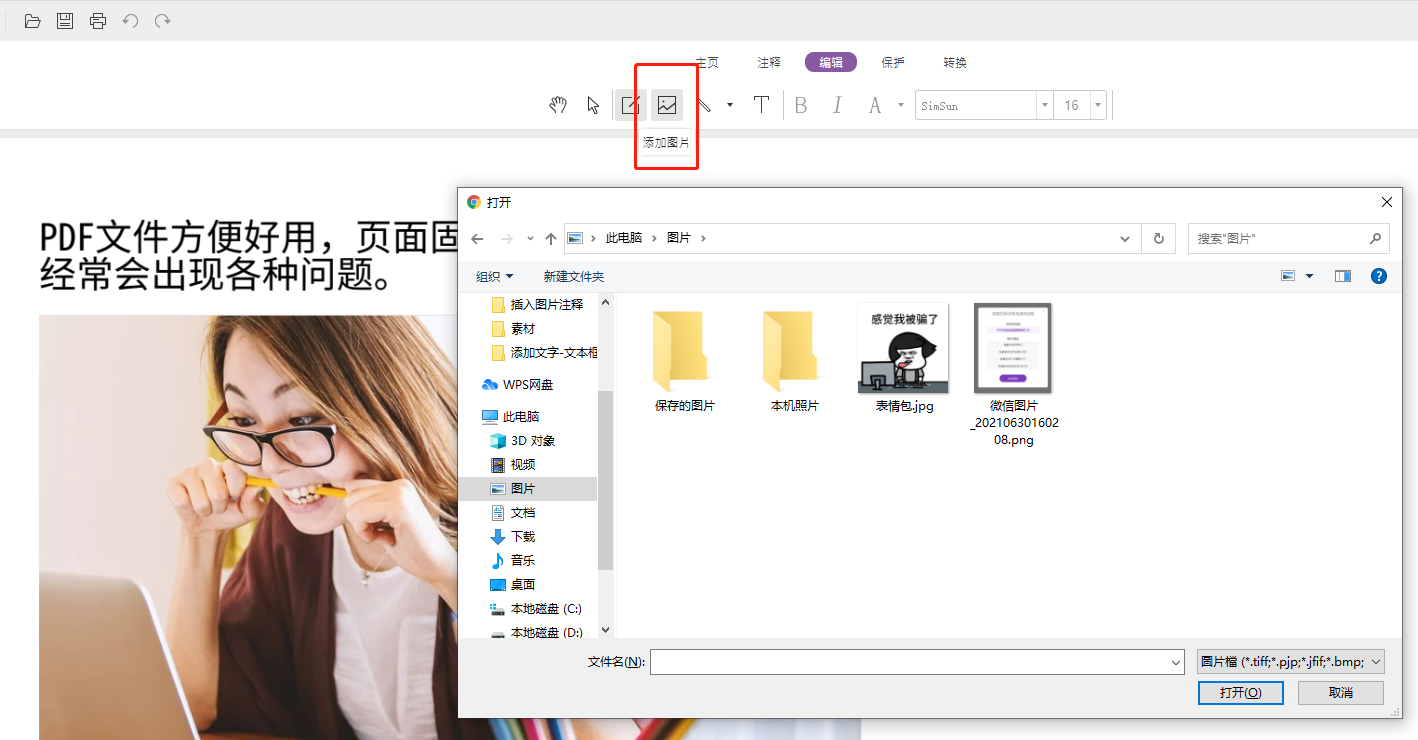Click the Undo icon
Screen dimensions: 1418x740
pyautogui.click(x=130, y=20)
